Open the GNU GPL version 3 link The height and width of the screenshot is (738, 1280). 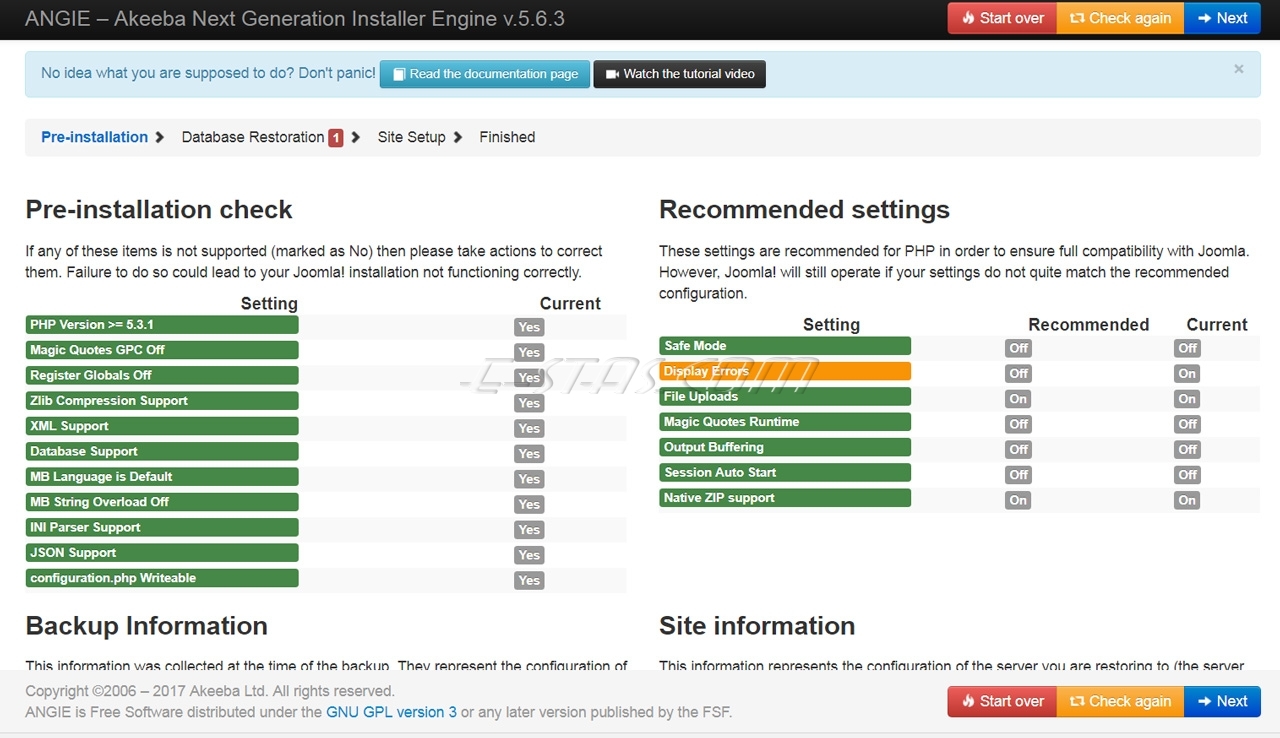pos(391,712)
